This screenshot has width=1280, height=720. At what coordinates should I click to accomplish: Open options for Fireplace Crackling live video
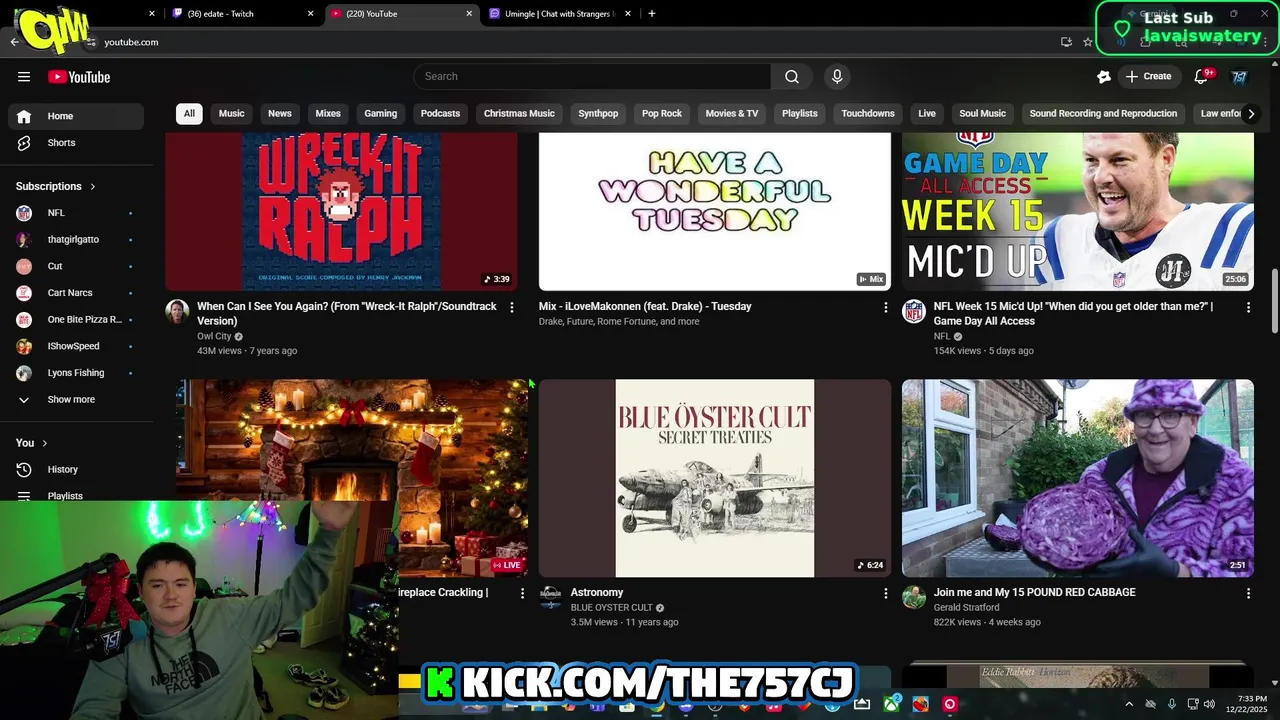click(522, 593)
